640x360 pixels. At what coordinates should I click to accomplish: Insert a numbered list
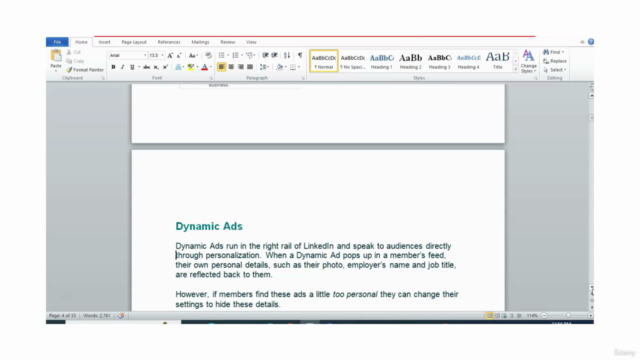coord(236,55)
